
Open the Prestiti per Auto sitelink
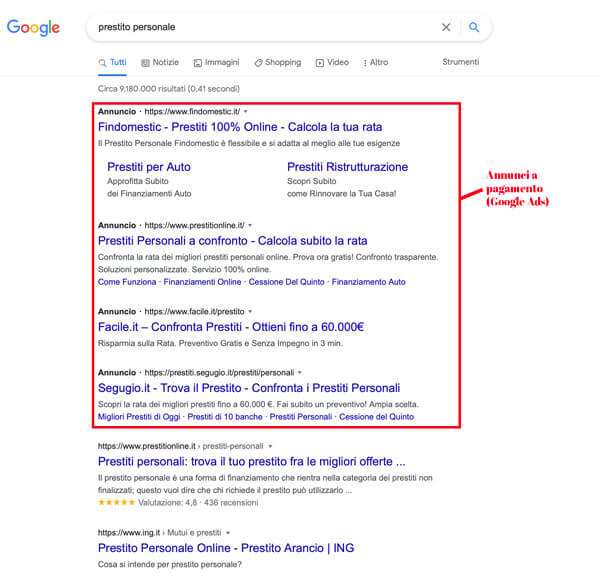(148, 167)
